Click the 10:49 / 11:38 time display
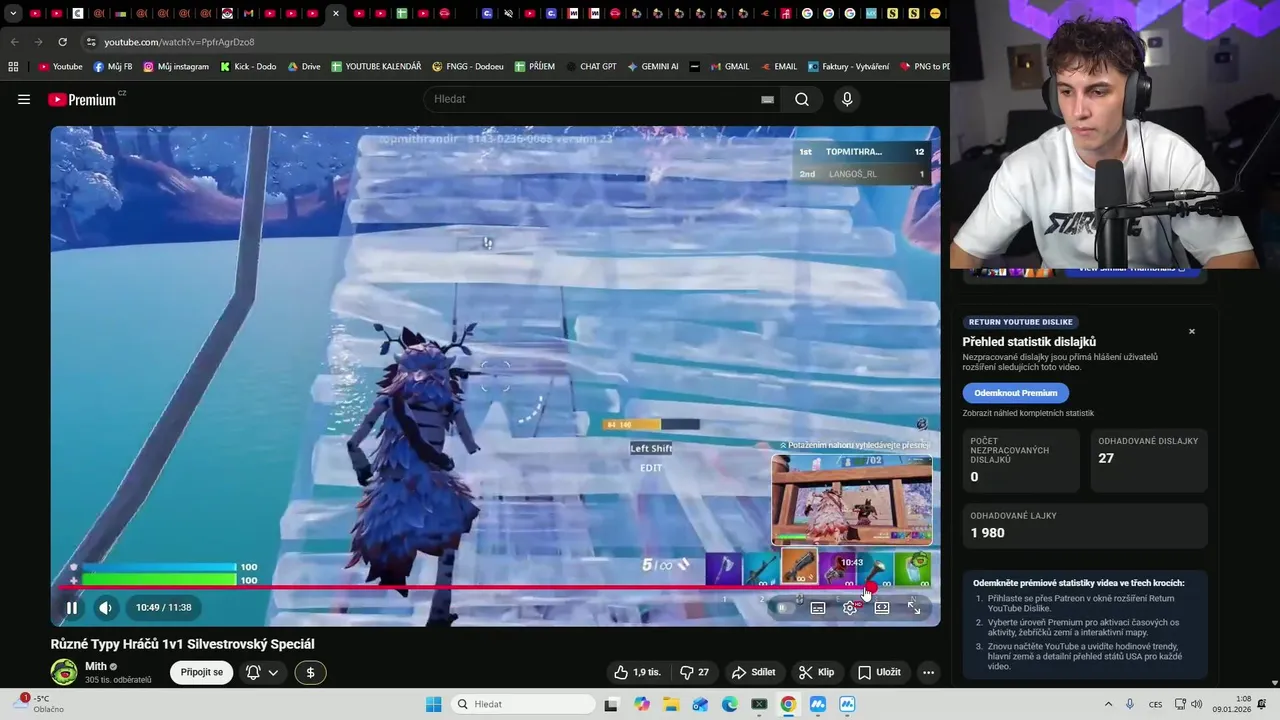The image size is (1280, 720). (163, 607)
